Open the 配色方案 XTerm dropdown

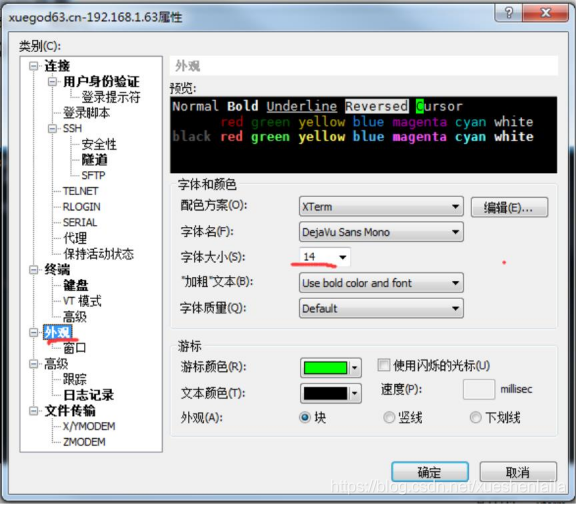(x=381, y=206)
